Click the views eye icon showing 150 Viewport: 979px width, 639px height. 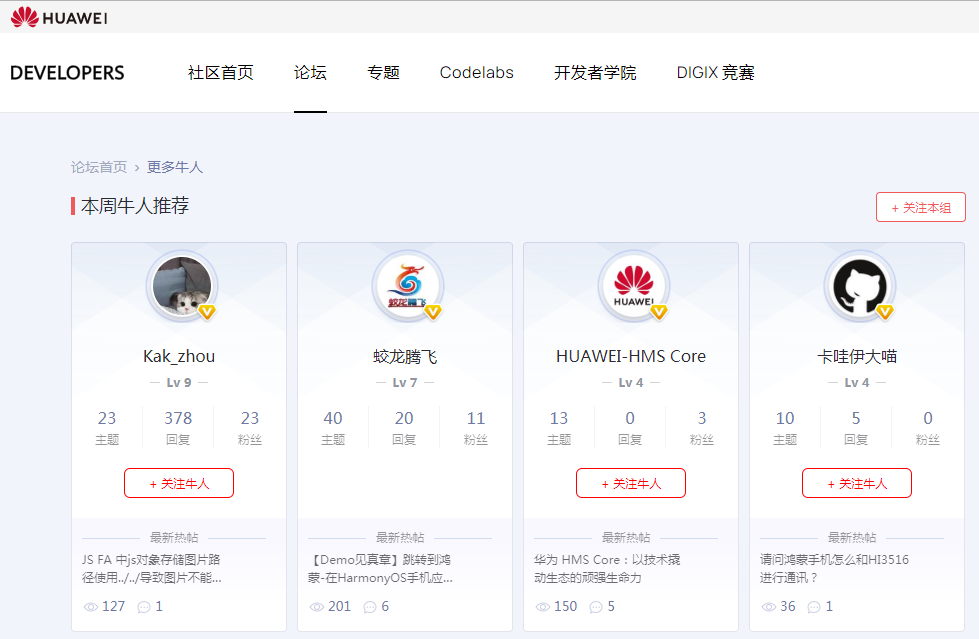click(543, 607)
